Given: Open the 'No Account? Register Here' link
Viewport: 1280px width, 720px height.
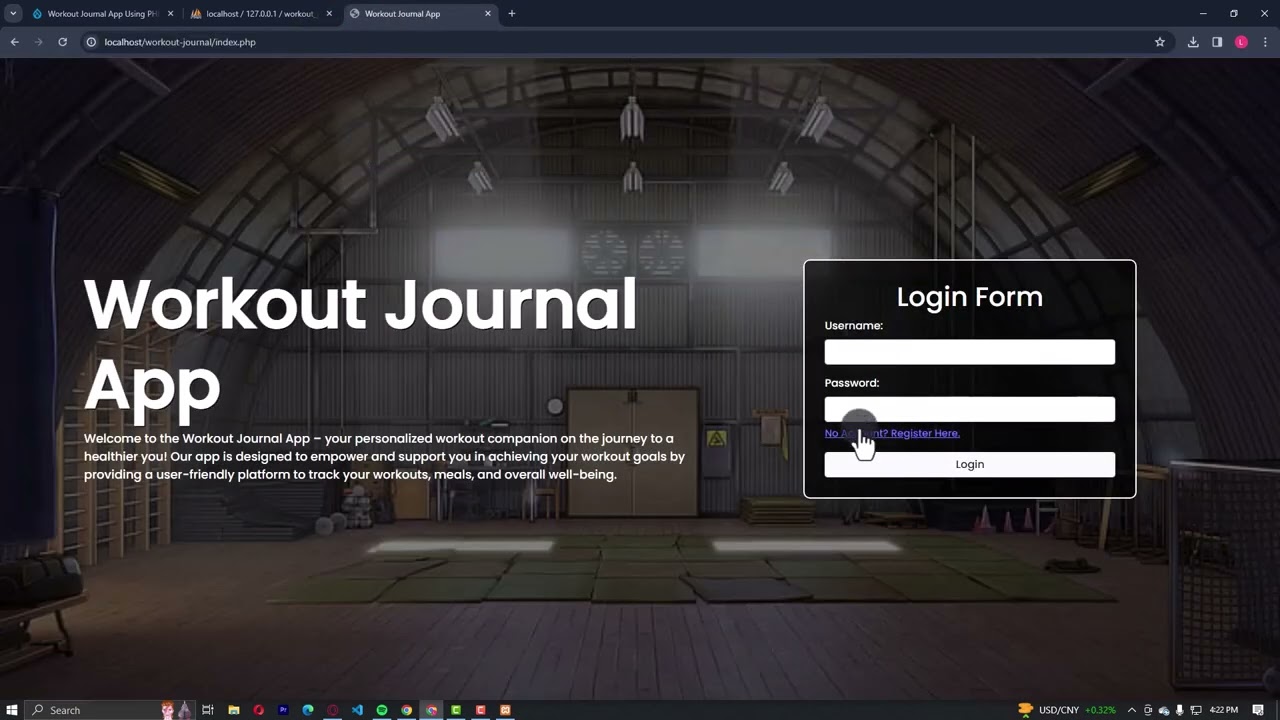Looking at the screenshot, I should pos(892,433).
